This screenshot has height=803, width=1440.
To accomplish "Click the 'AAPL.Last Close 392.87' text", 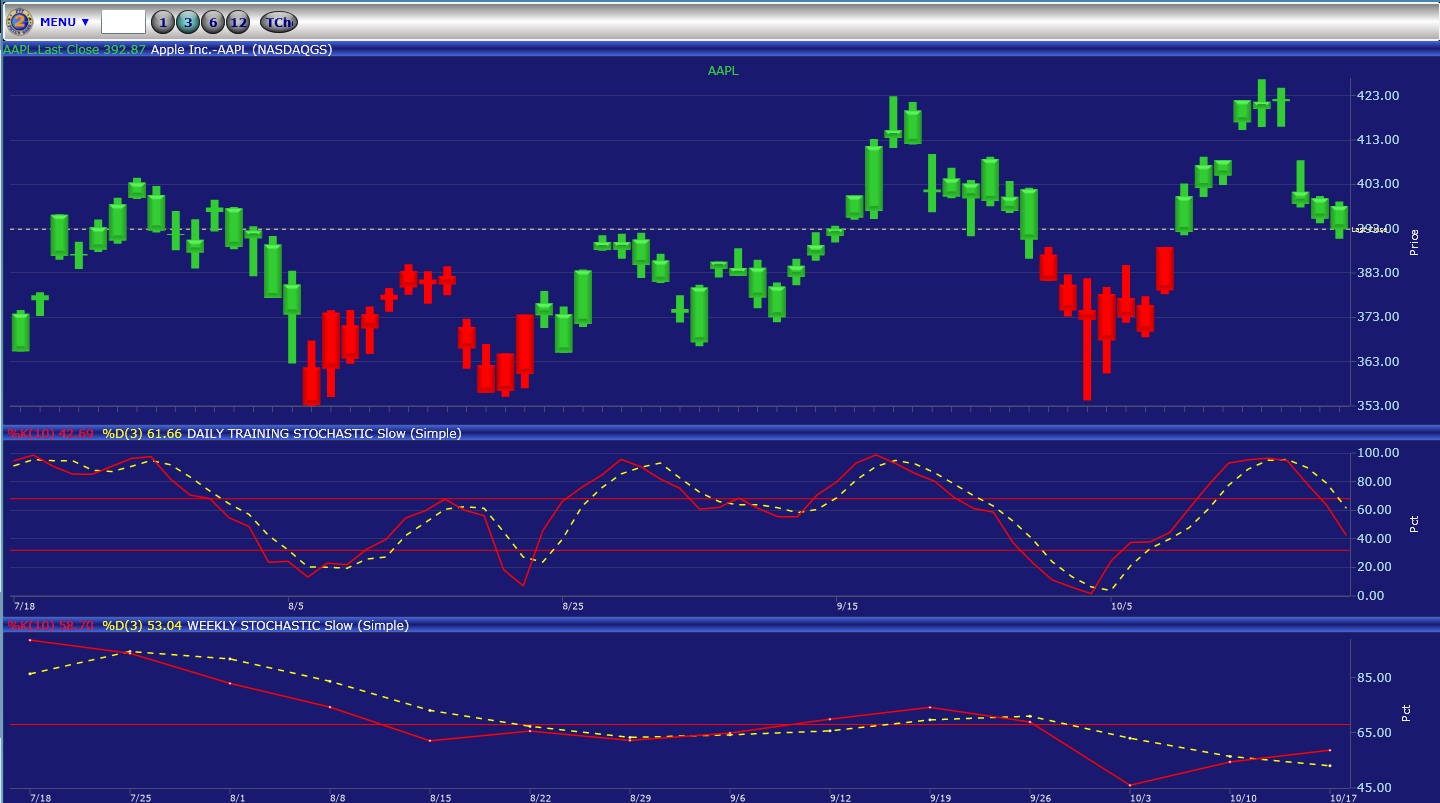I will point(75,49).
